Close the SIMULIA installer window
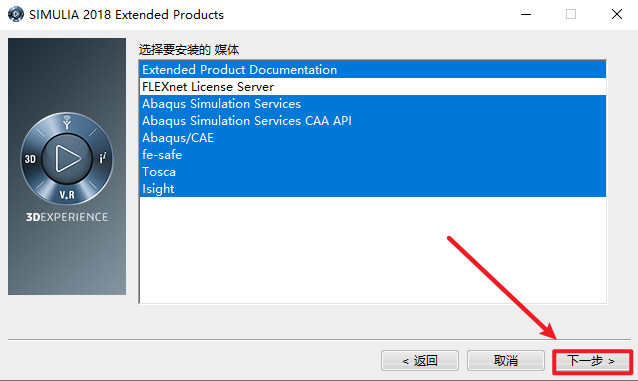Screen dimensions: 638x381 tap(617, 14)
